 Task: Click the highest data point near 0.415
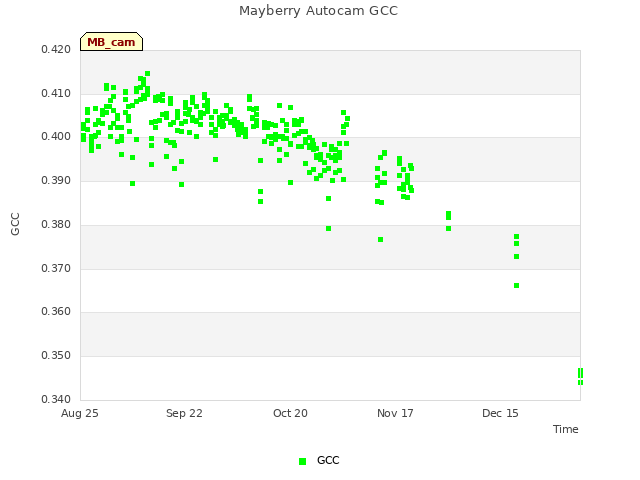[x=148, y=74]
